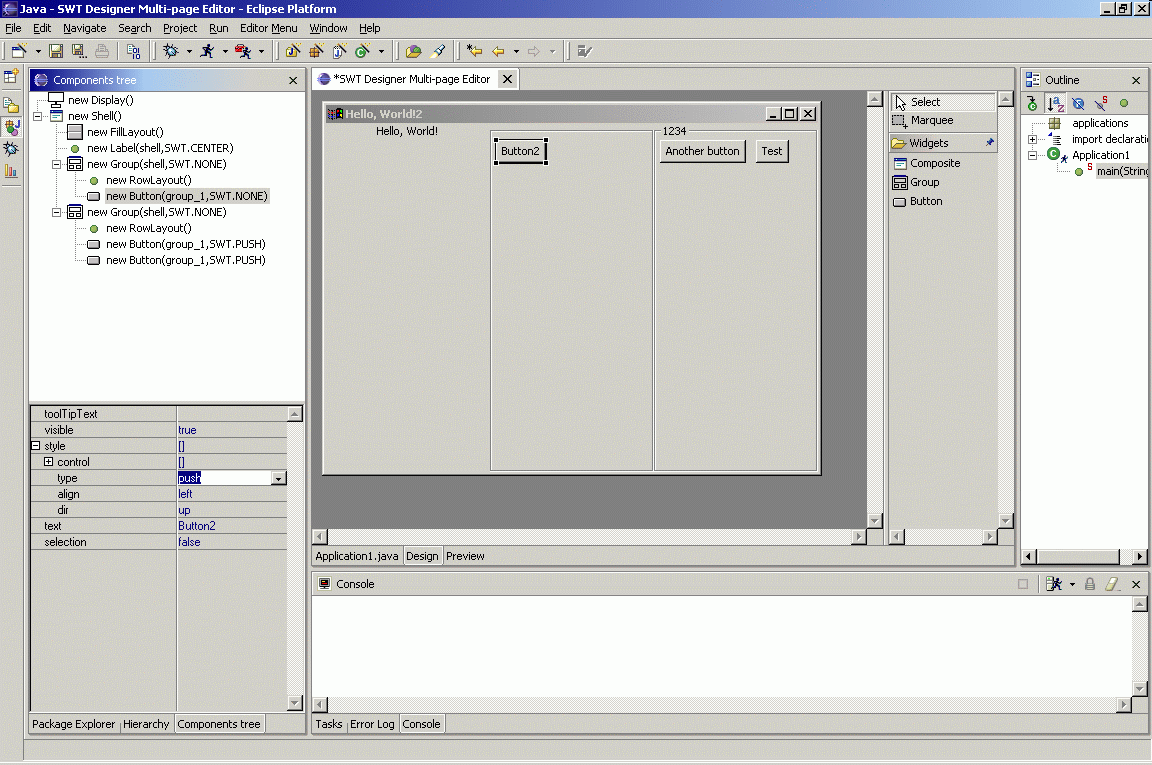The width and height of the screenshot is (1152, 765).
Task: Click the binary build icon in toolbar
Action: click(x=133, y=51)
